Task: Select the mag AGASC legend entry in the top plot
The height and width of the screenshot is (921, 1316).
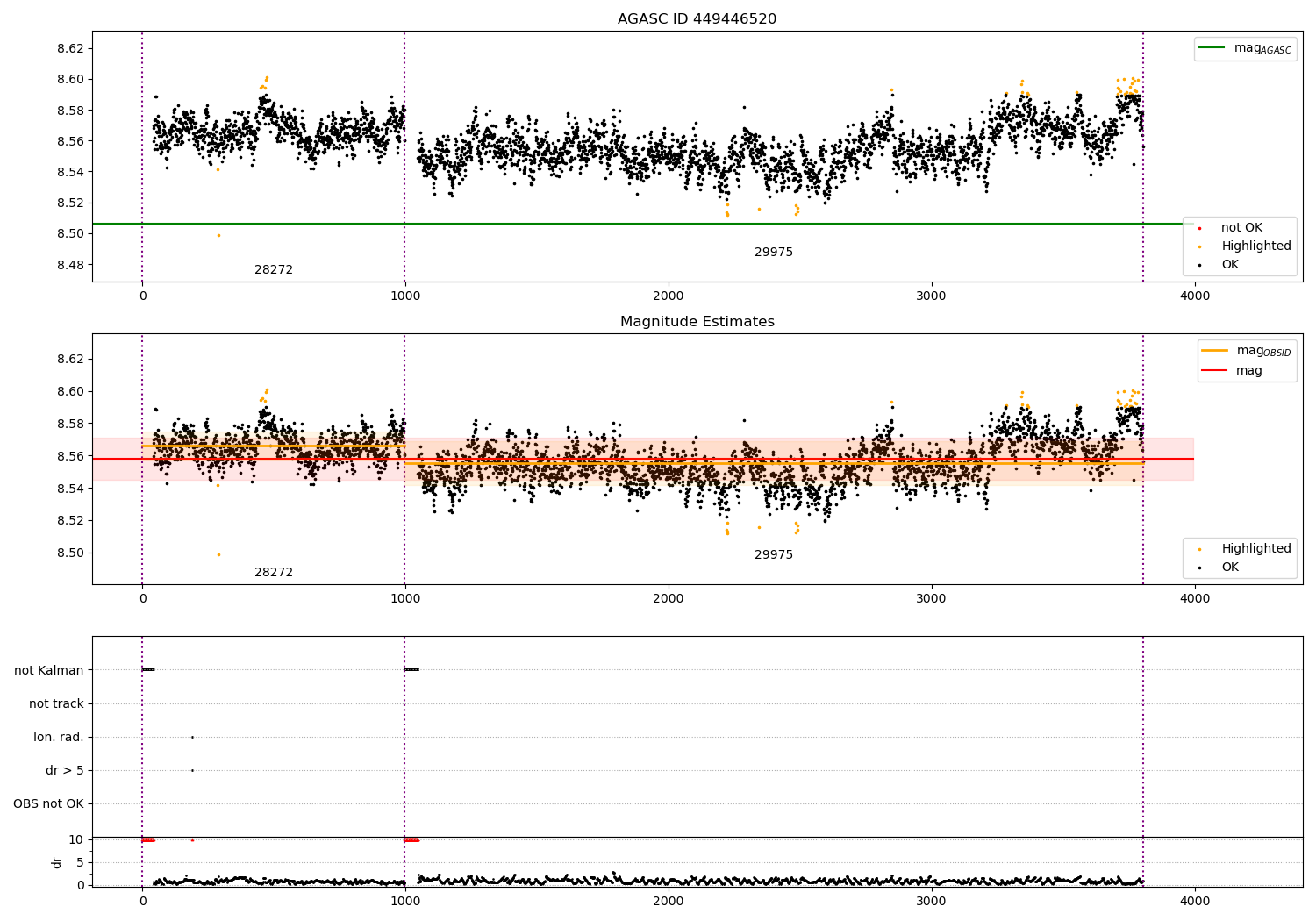Action: [x=1246, y=48]
